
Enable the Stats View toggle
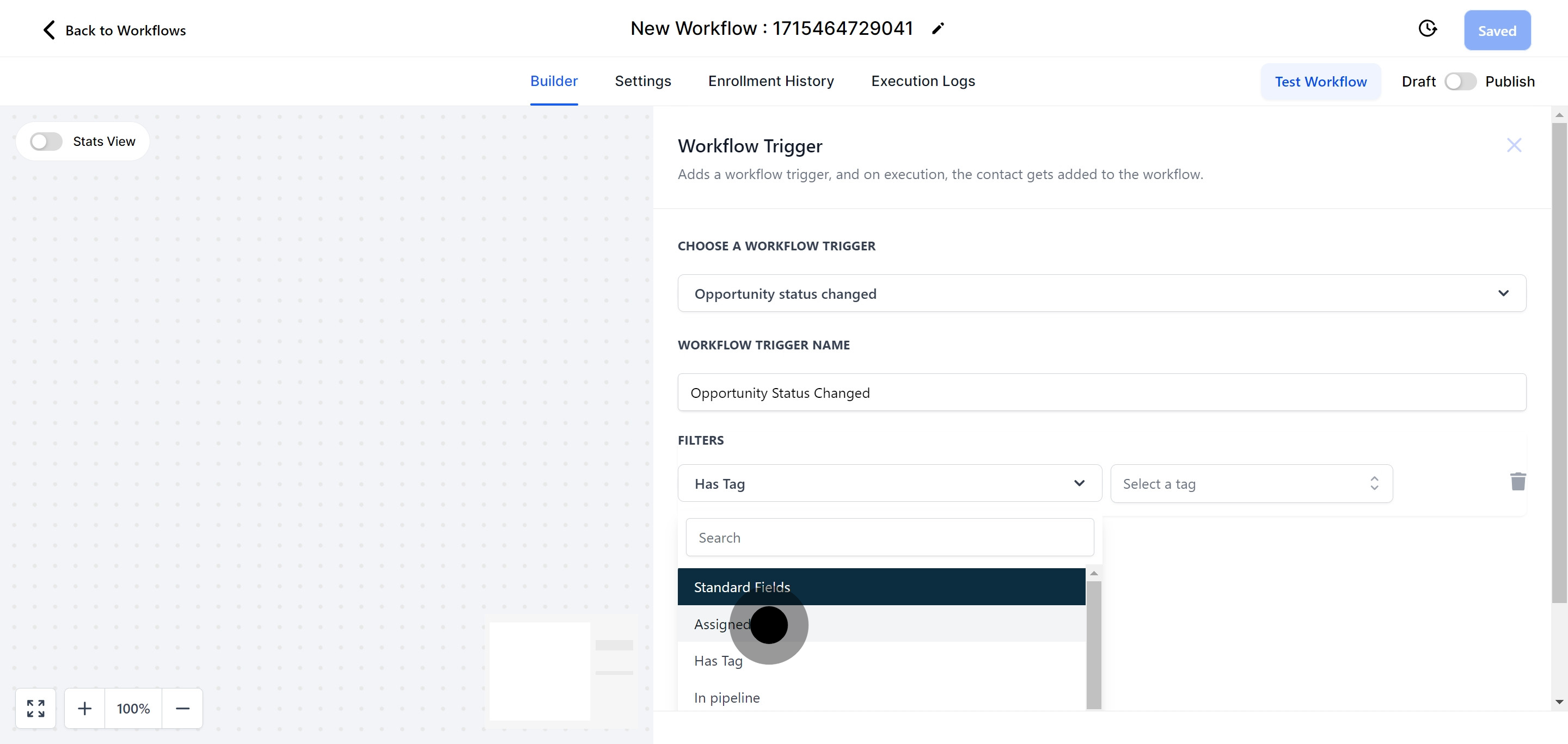pos(46,142)
